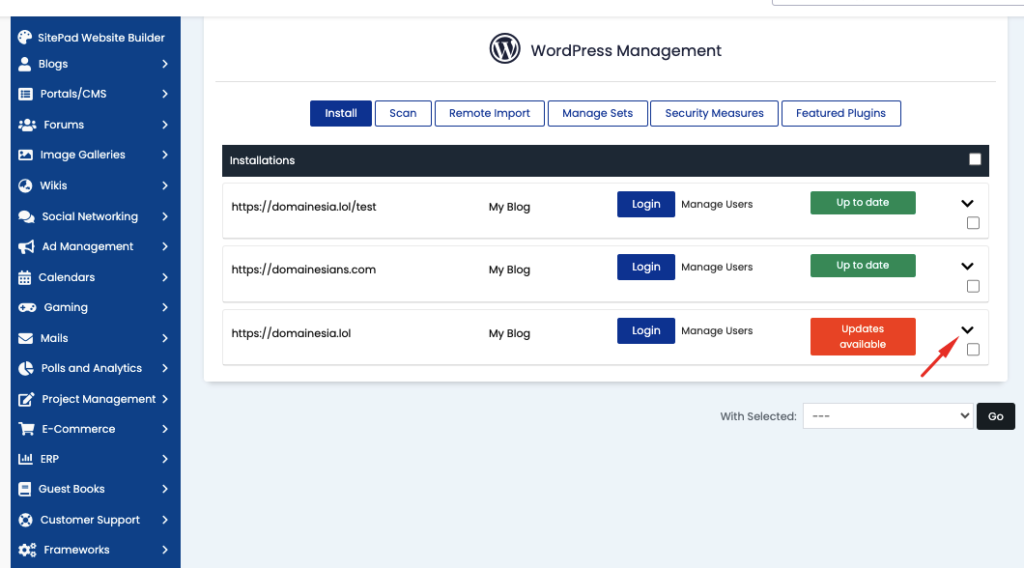1024x568 pixels.
Task: Switch to Security Measures tab
Action: [x=714, y=113]
